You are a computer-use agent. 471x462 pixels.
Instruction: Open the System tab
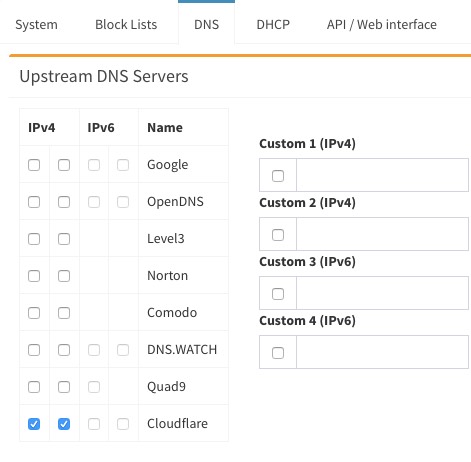pyautogui.click(x=36, y=25)
